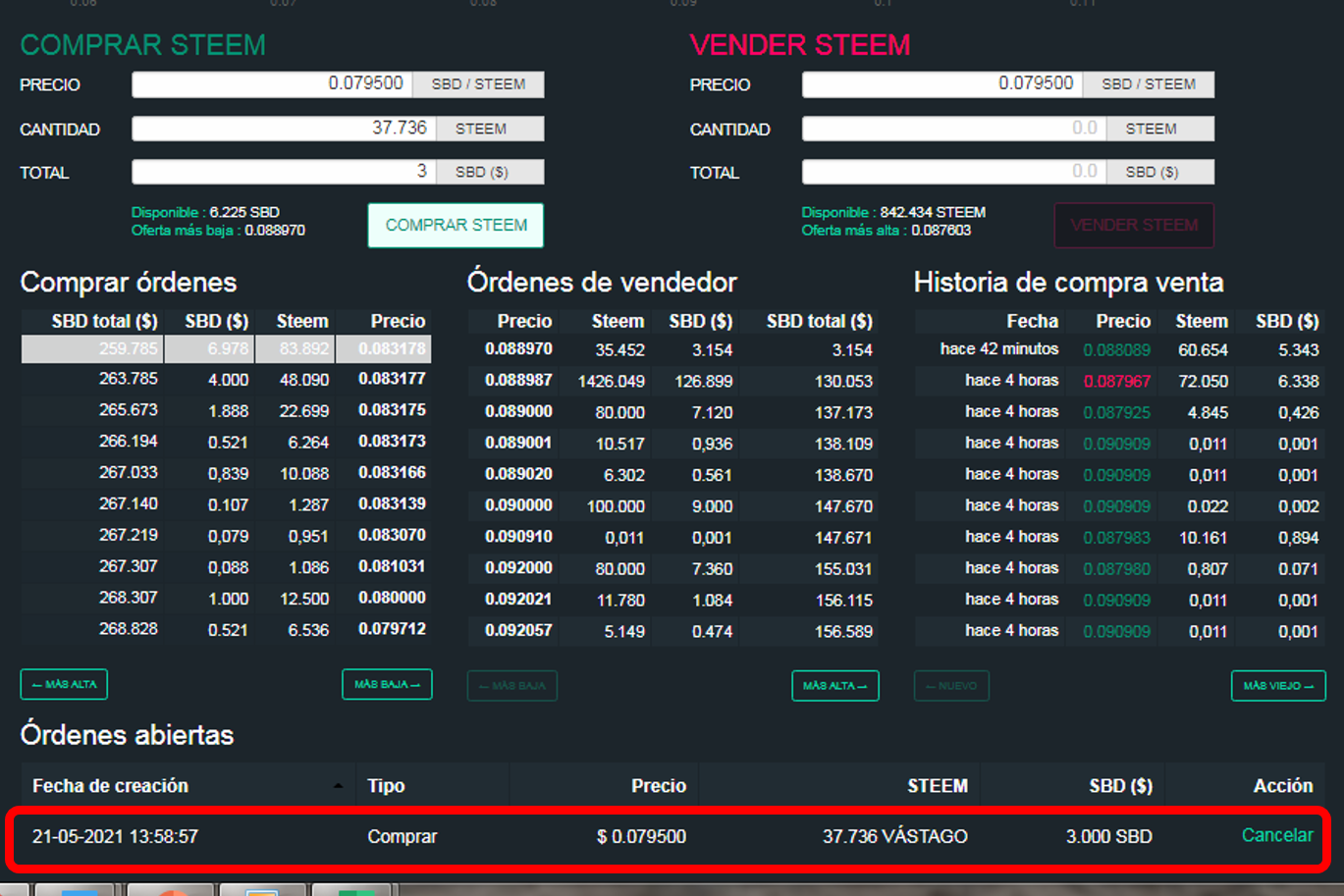Click history price 0.087983

tap(1117, 538)
